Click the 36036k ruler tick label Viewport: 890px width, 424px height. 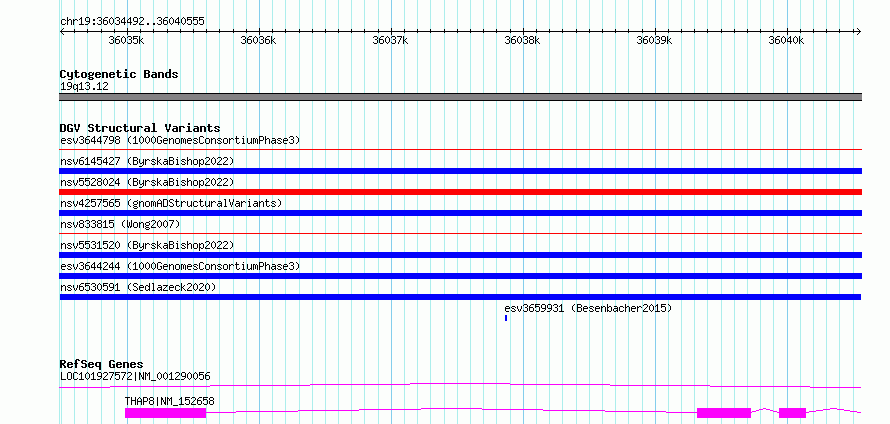point(258,40)
